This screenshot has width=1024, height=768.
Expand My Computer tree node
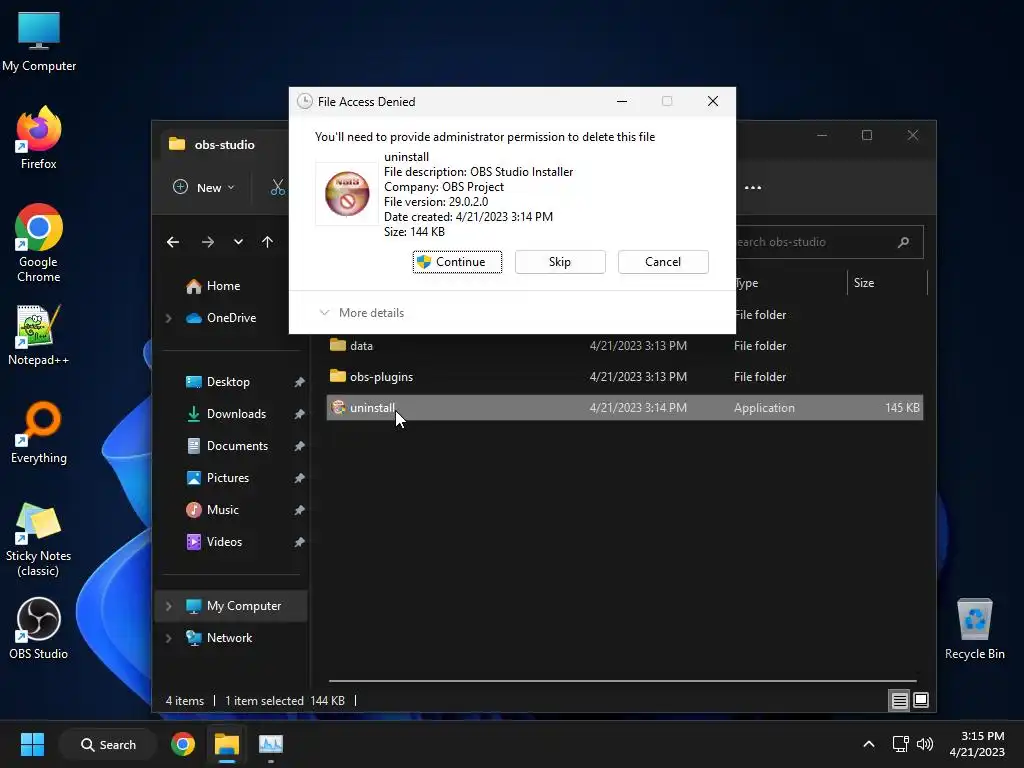168,606
